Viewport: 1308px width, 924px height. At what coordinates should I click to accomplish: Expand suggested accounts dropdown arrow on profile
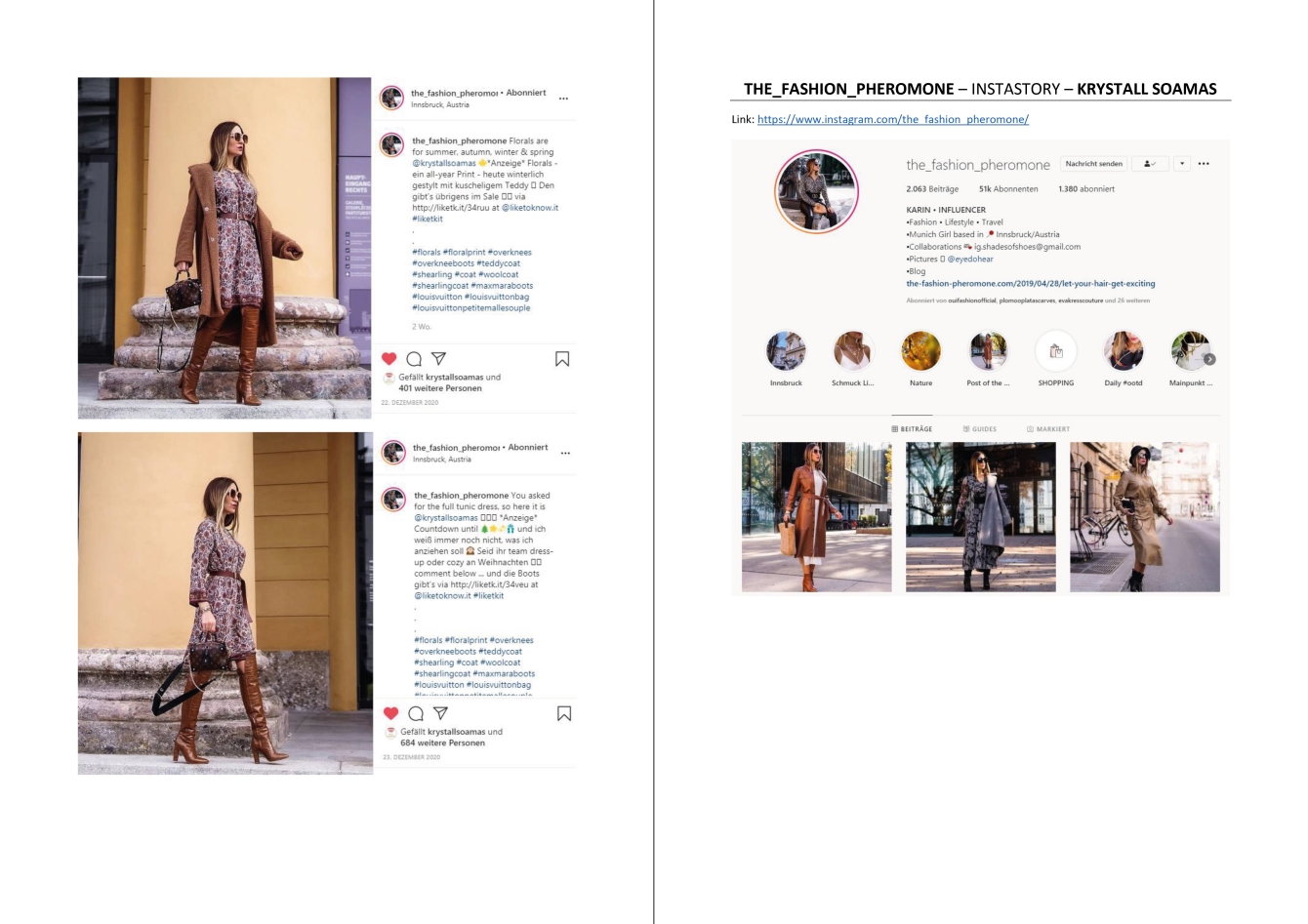[x=1182, y=164]
